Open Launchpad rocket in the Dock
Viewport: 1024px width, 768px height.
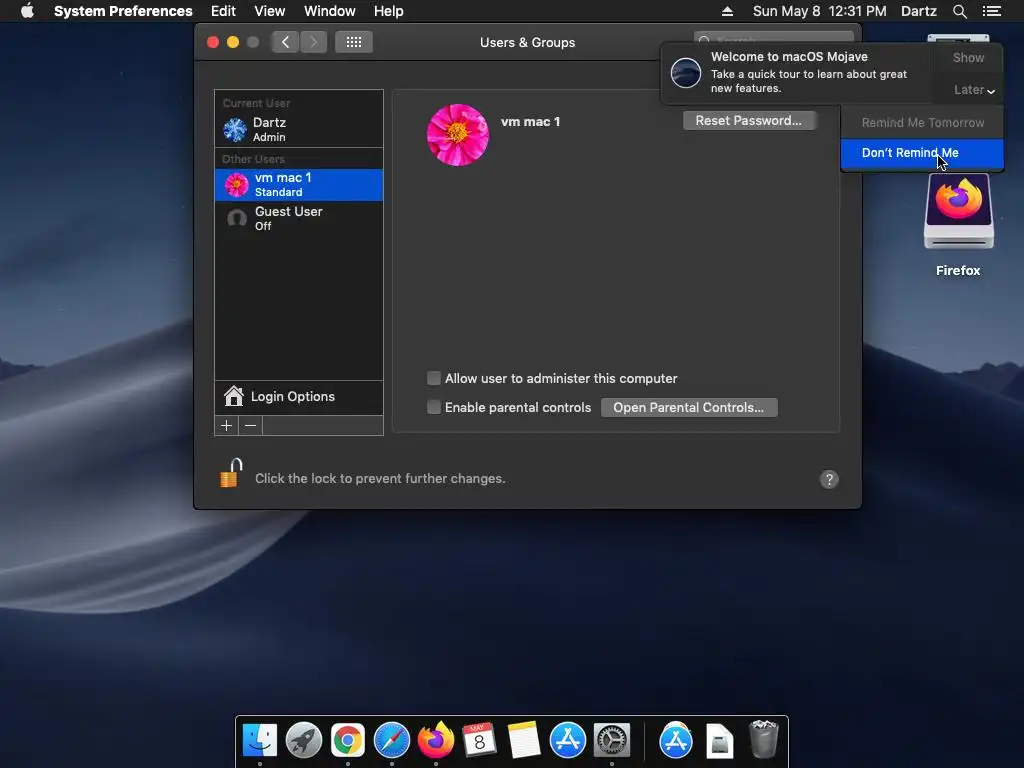tap(304, 740)
